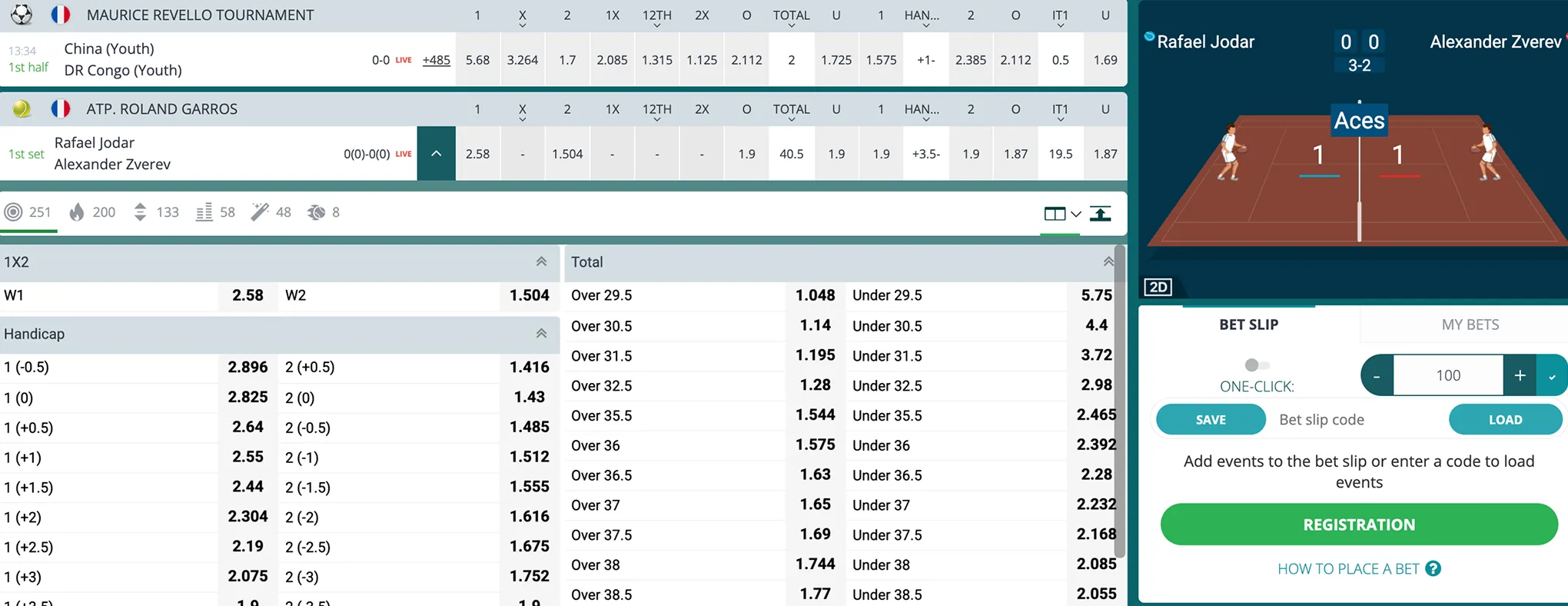The width and height of the screenshot is (1568, 606).
Task: Click the stake amount field showing 100
Action: [x=1448, y=375]
